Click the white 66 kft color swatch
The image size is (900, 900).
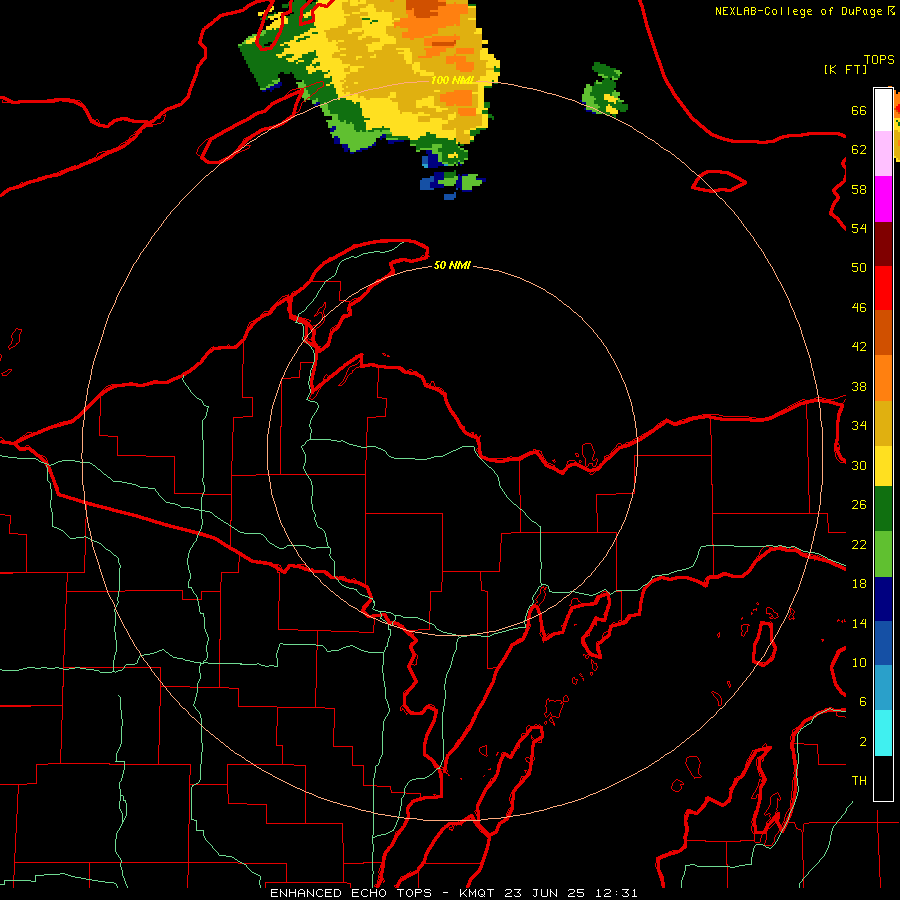(x=883, y=110)
